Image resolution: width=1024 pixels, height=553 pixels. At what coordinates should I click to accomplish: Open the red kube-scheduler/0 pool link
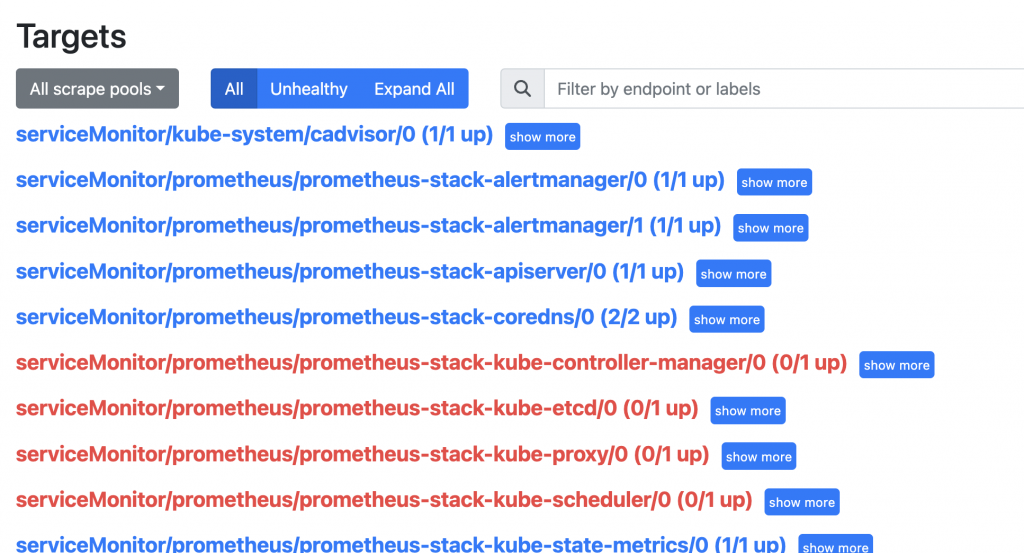point(384,500)
